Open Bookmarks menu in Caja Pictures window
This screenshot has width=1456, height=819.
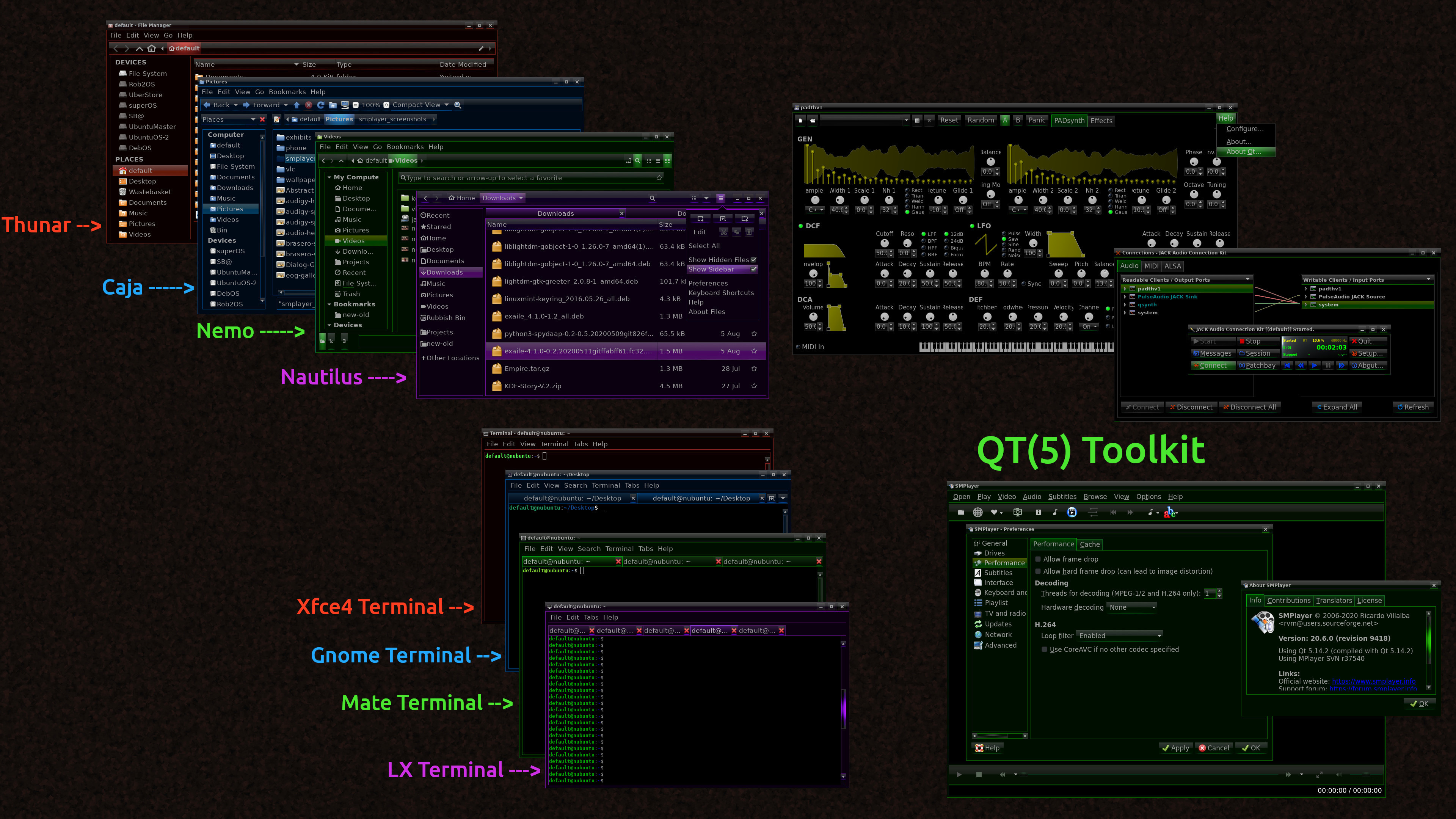287,91
